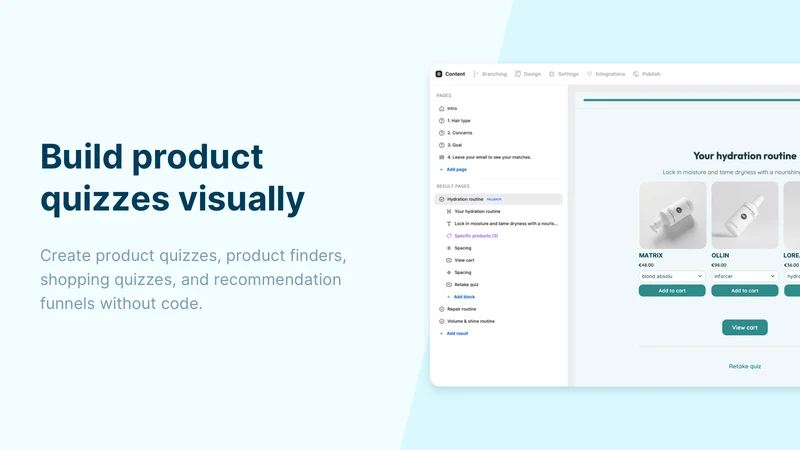Click the MATRIX product image
Image resolution: width=800 pixels, height=450 pixels.
(x=672, y=215)
